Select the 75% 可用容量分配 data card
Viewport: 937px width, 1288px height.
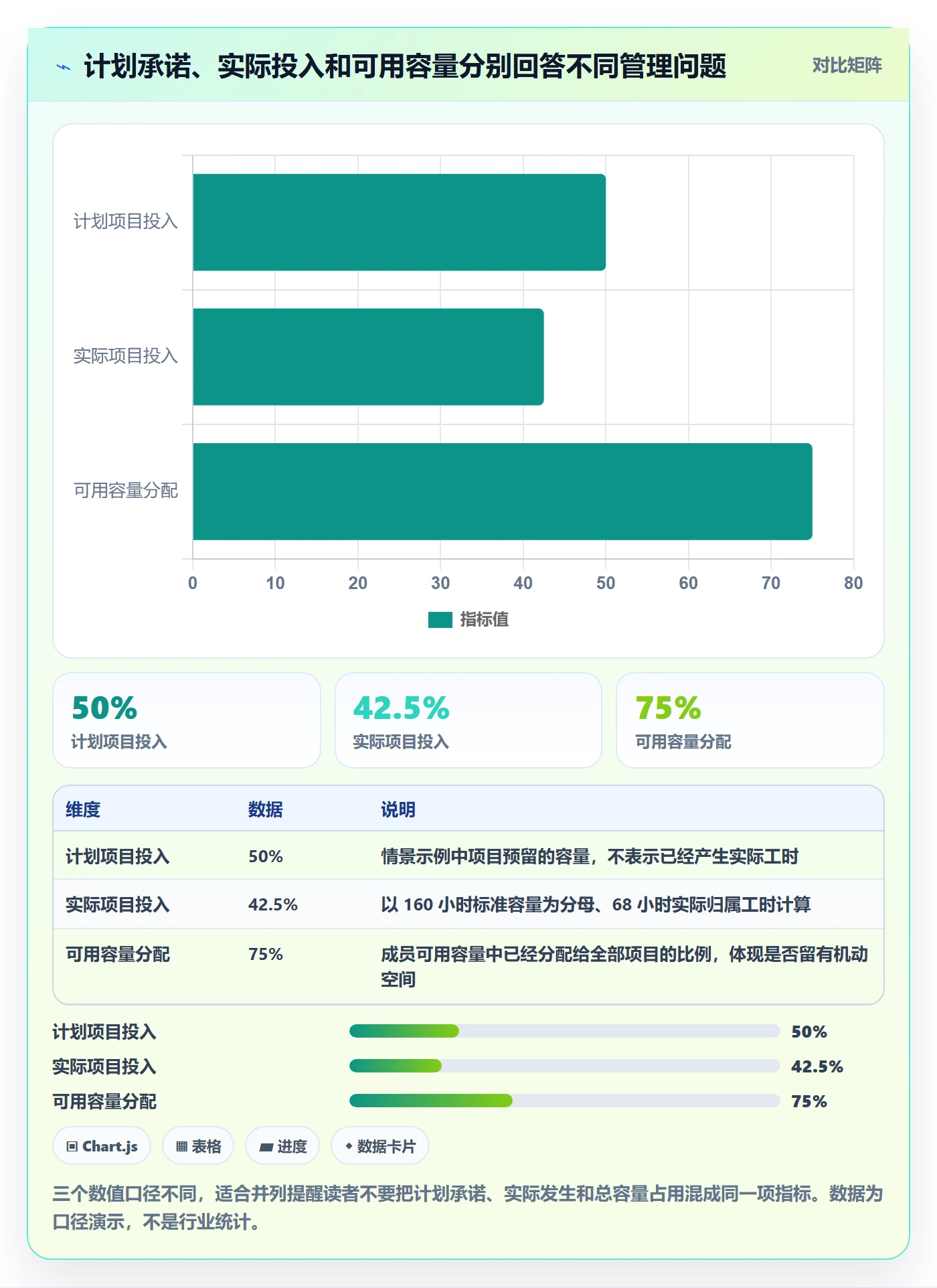tap(750, 720)
